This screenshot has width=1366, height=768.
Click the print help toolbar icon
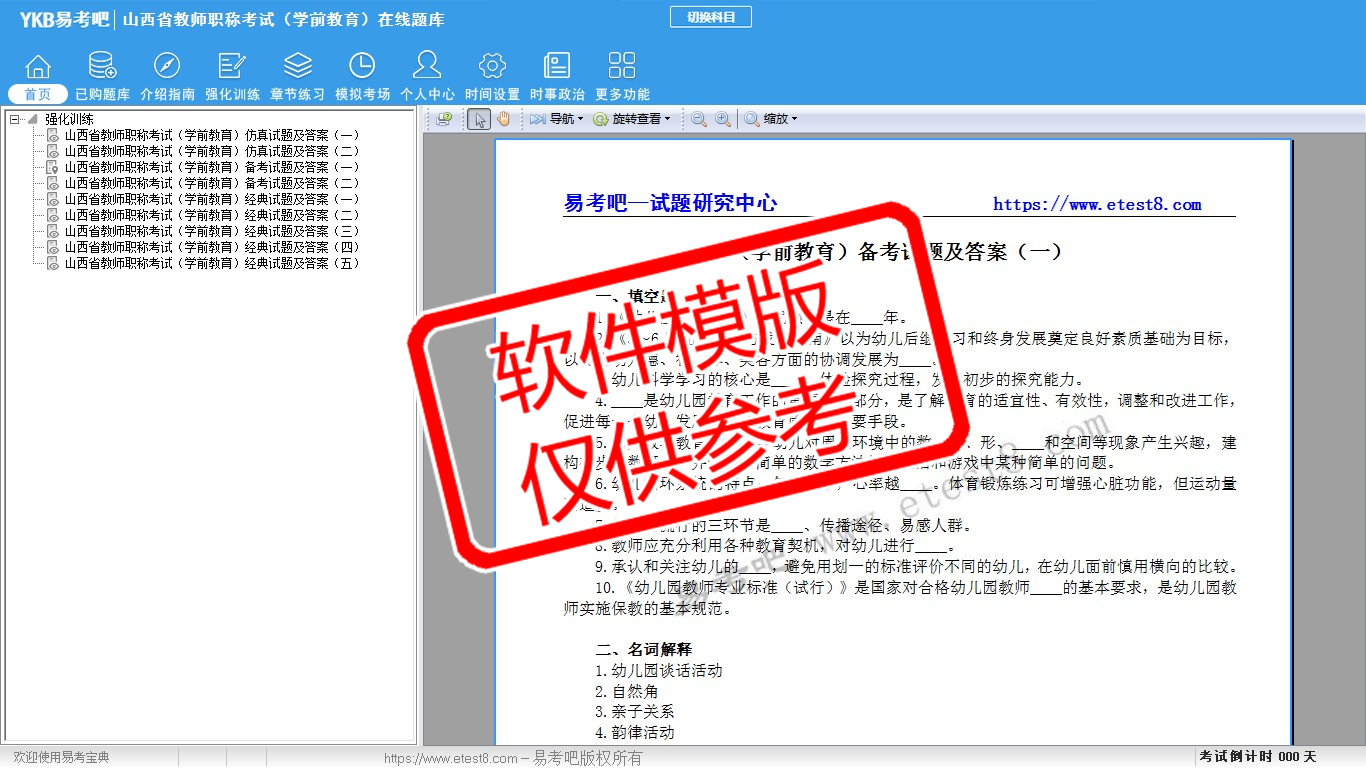coord(445,119)
